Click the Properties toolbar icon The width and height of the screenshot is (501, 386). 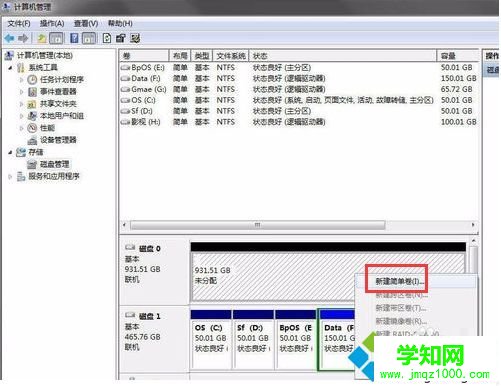(x=120, y=38)
